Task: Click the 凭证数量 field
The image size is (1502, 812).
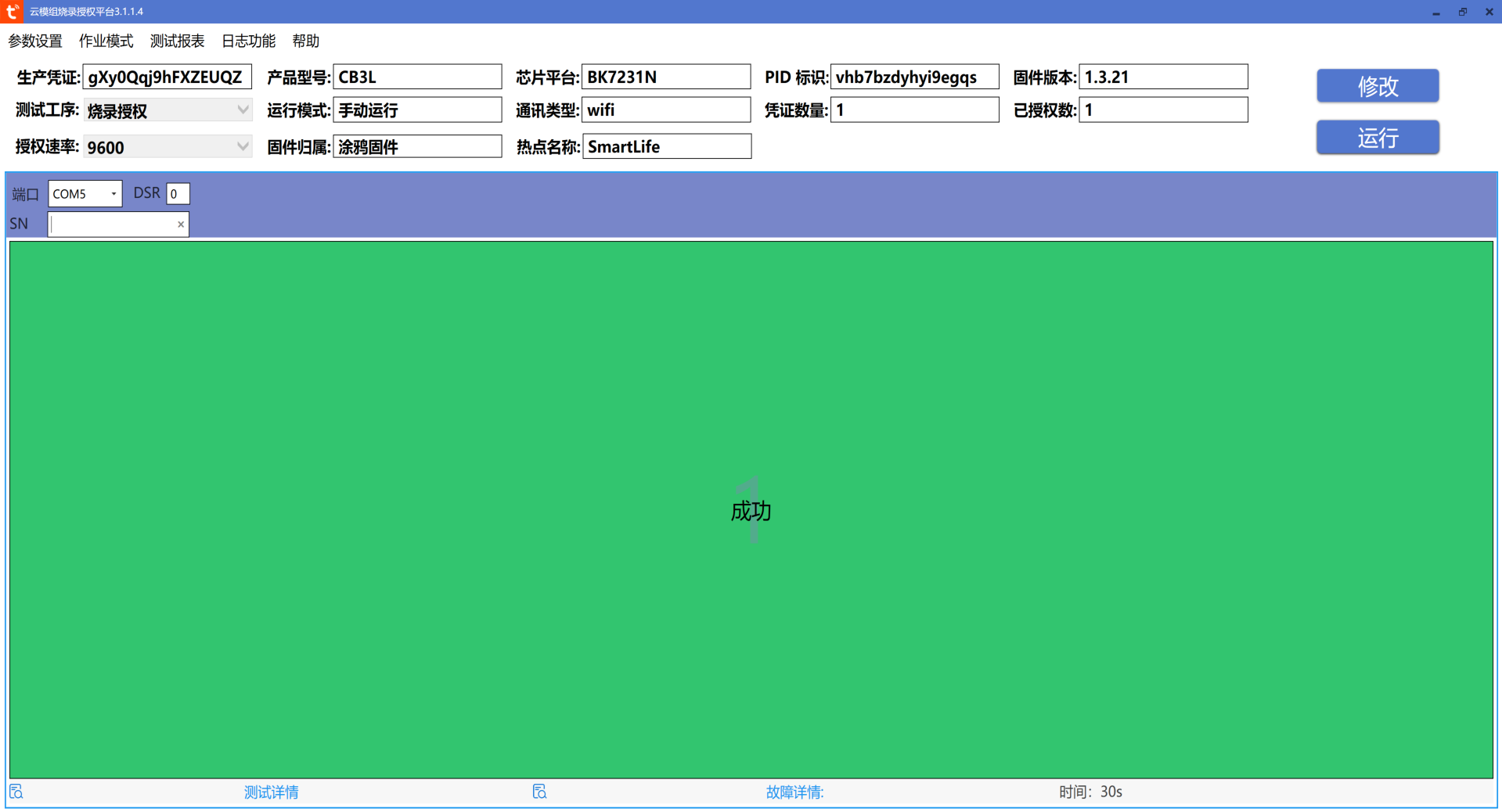Action: [x=915, y=110]
